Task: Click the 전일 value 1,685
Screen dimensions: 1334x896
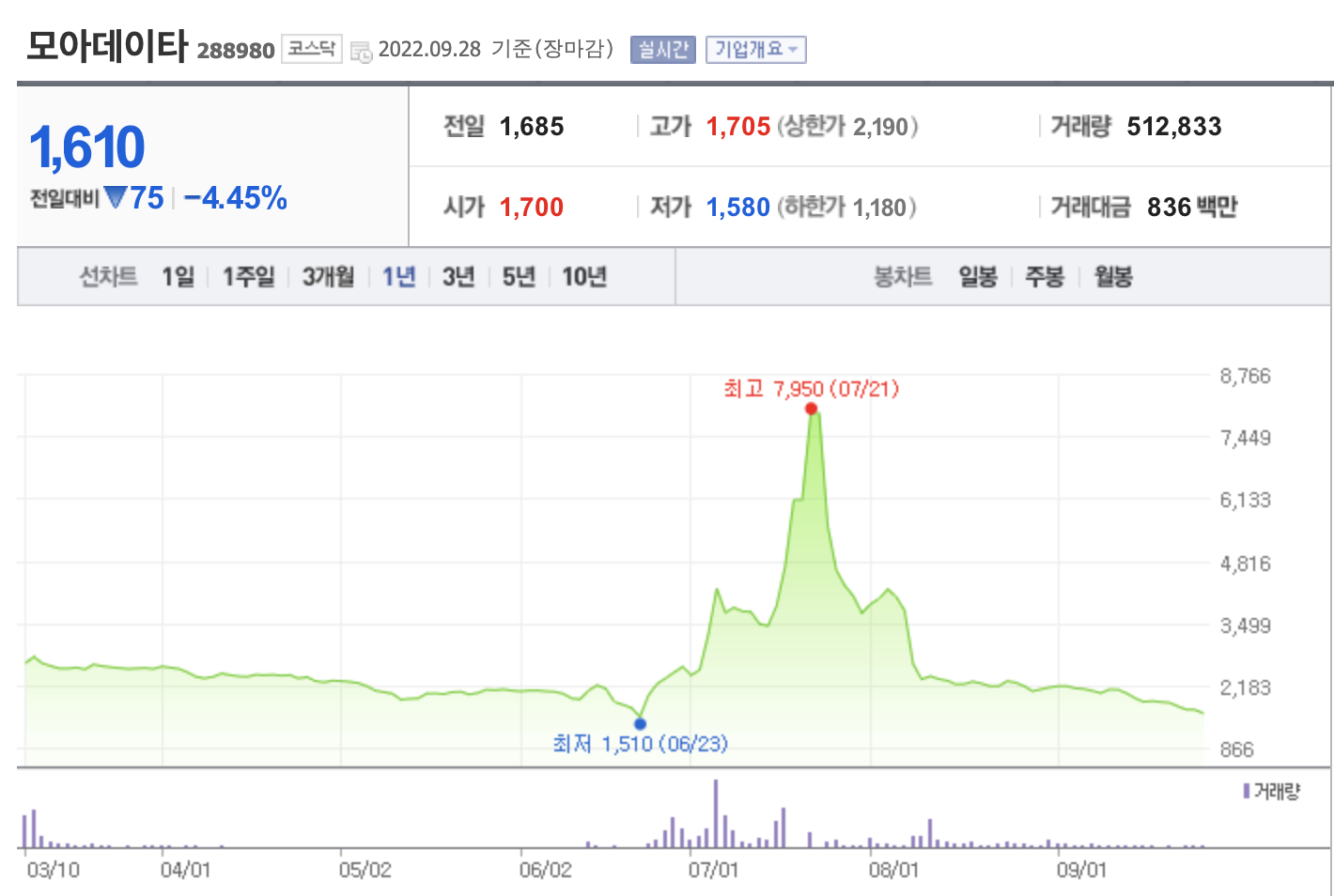Action: 532,127
